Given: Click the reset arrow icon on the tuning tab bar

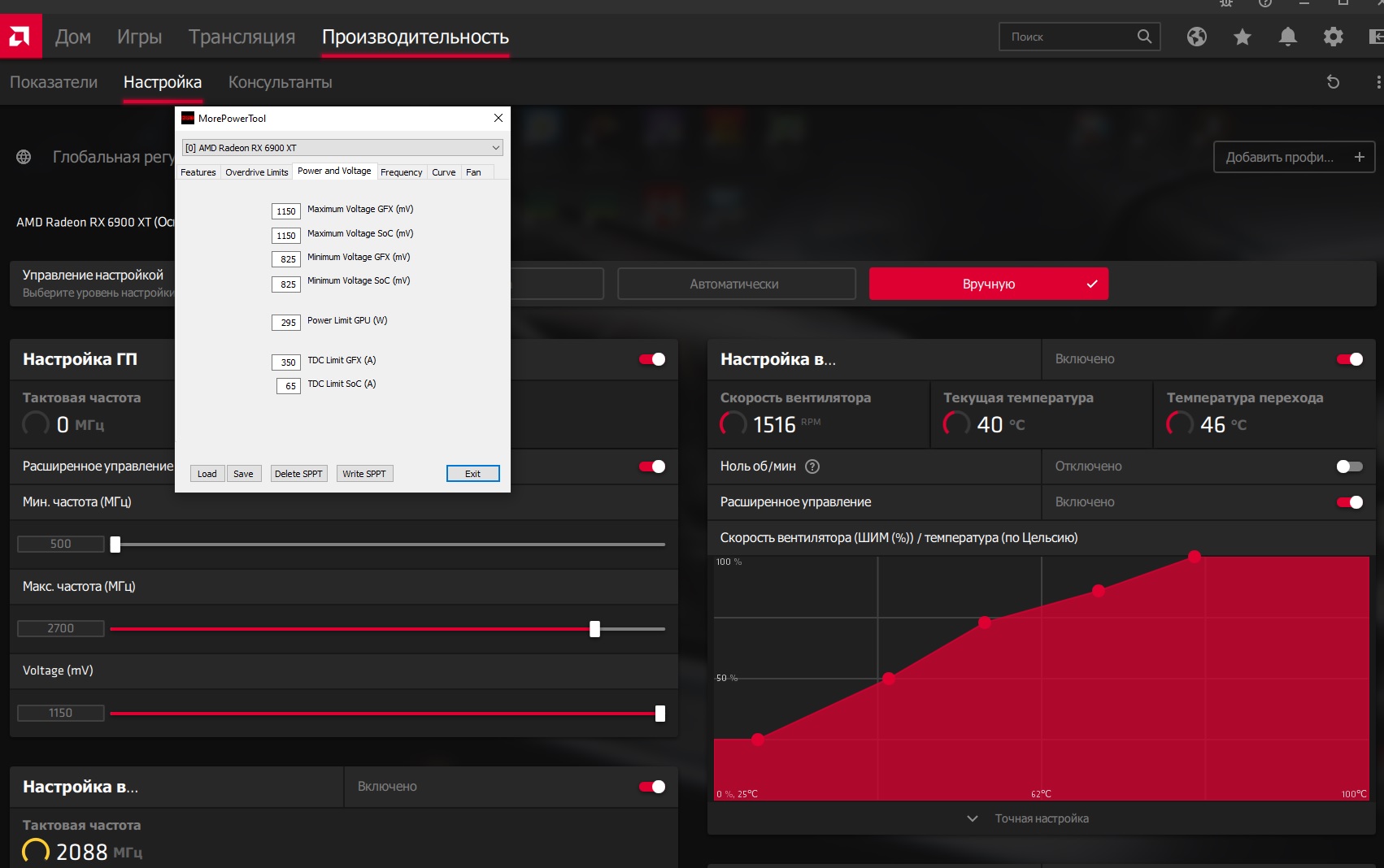Looking at the screenshot, I should tap(1333, 82).
